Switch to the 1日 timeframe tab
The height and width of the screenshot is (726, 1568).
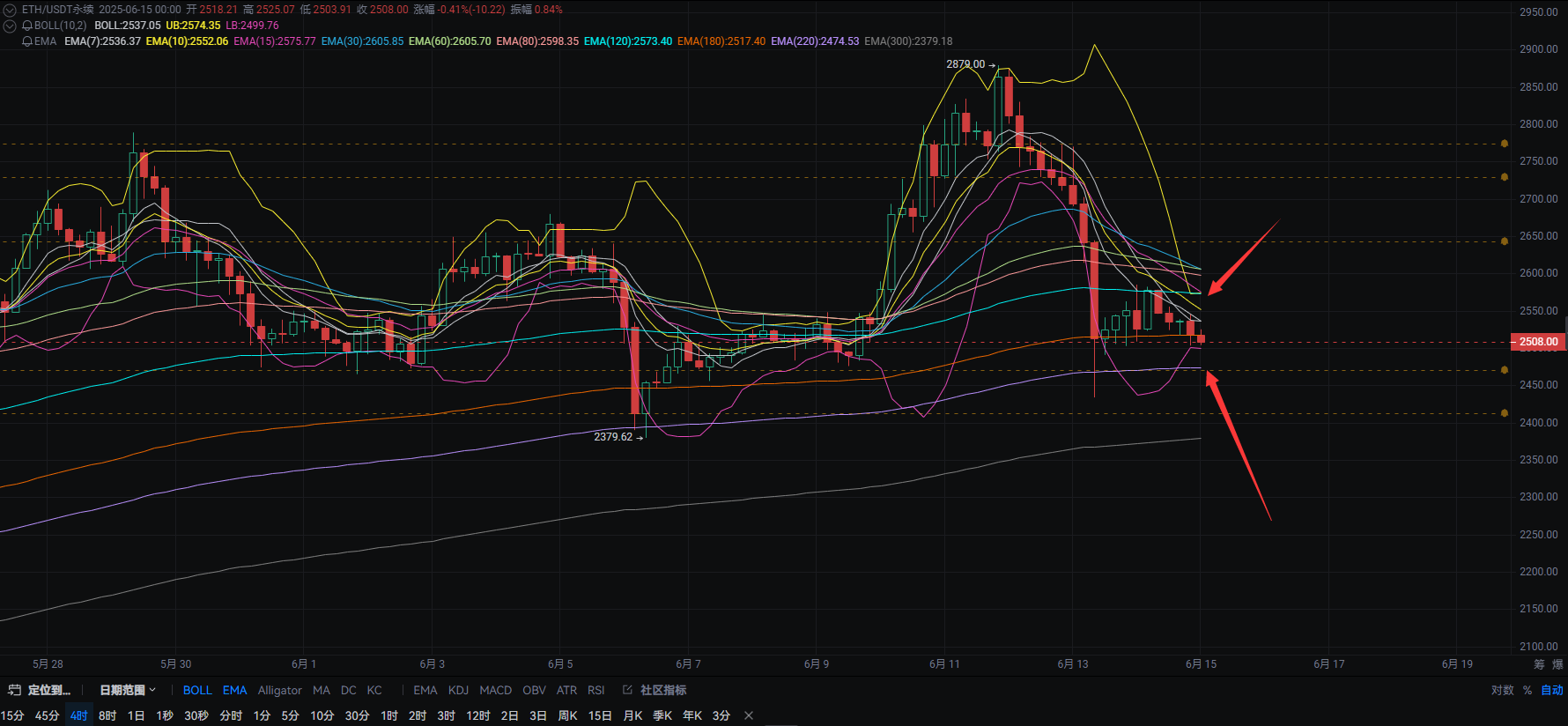136,715
